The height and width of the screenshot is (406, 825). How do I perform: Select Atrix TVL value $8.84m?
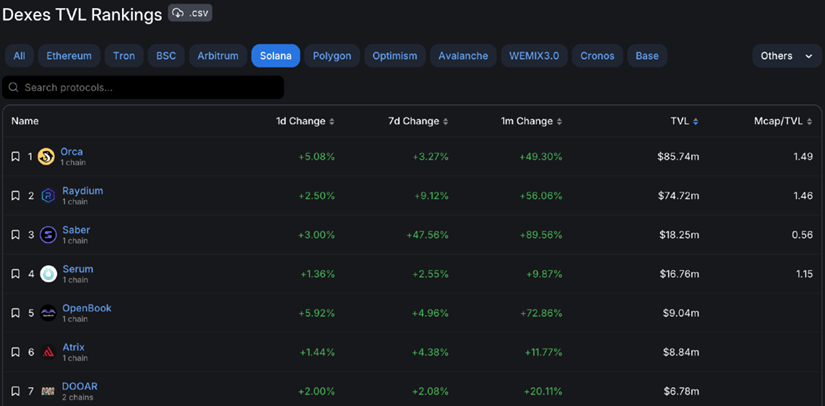tap(681, 352)
